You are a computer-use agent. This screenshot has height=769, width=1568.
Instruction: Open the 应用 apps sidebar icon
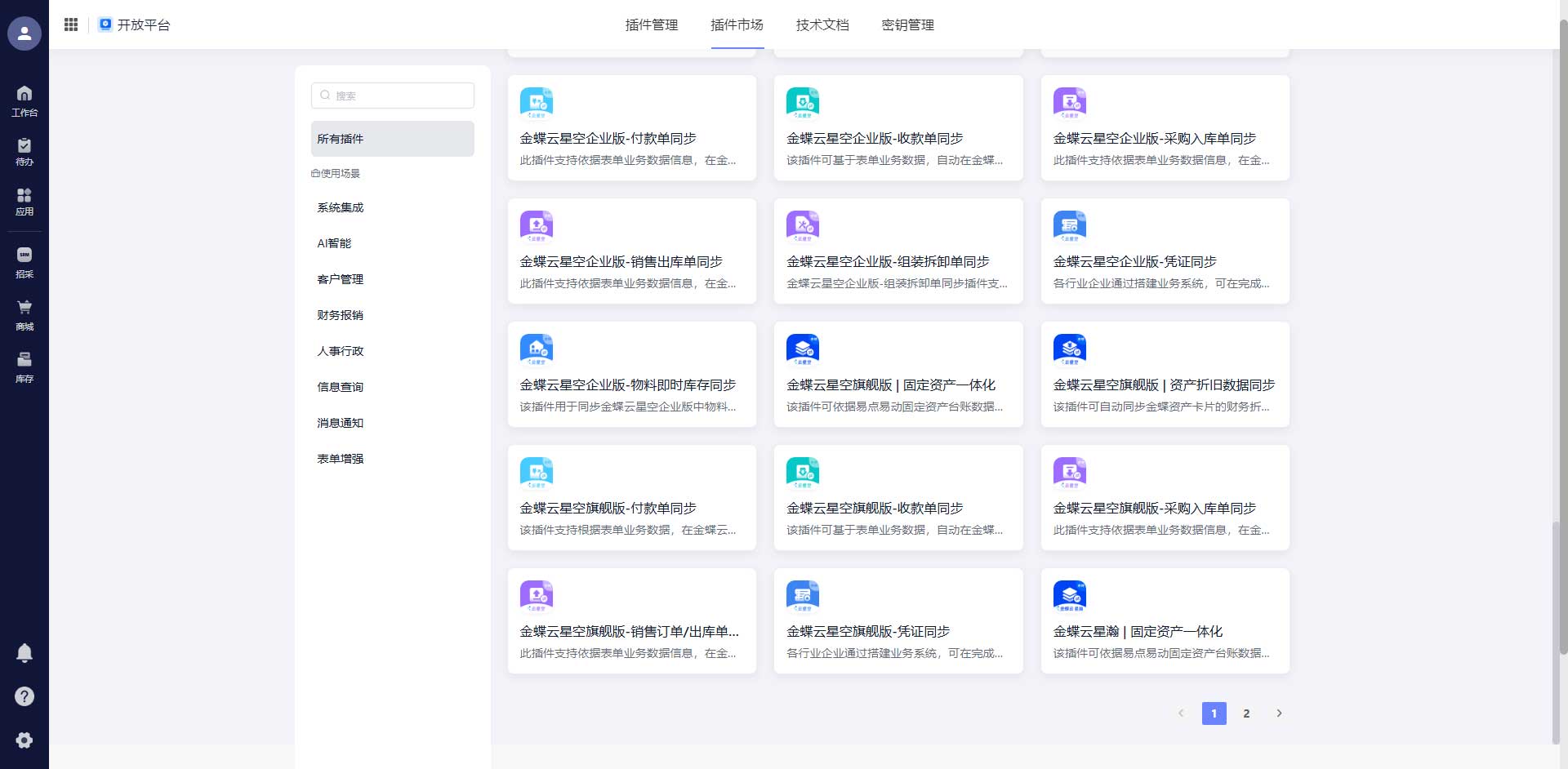tap(24, 202)
